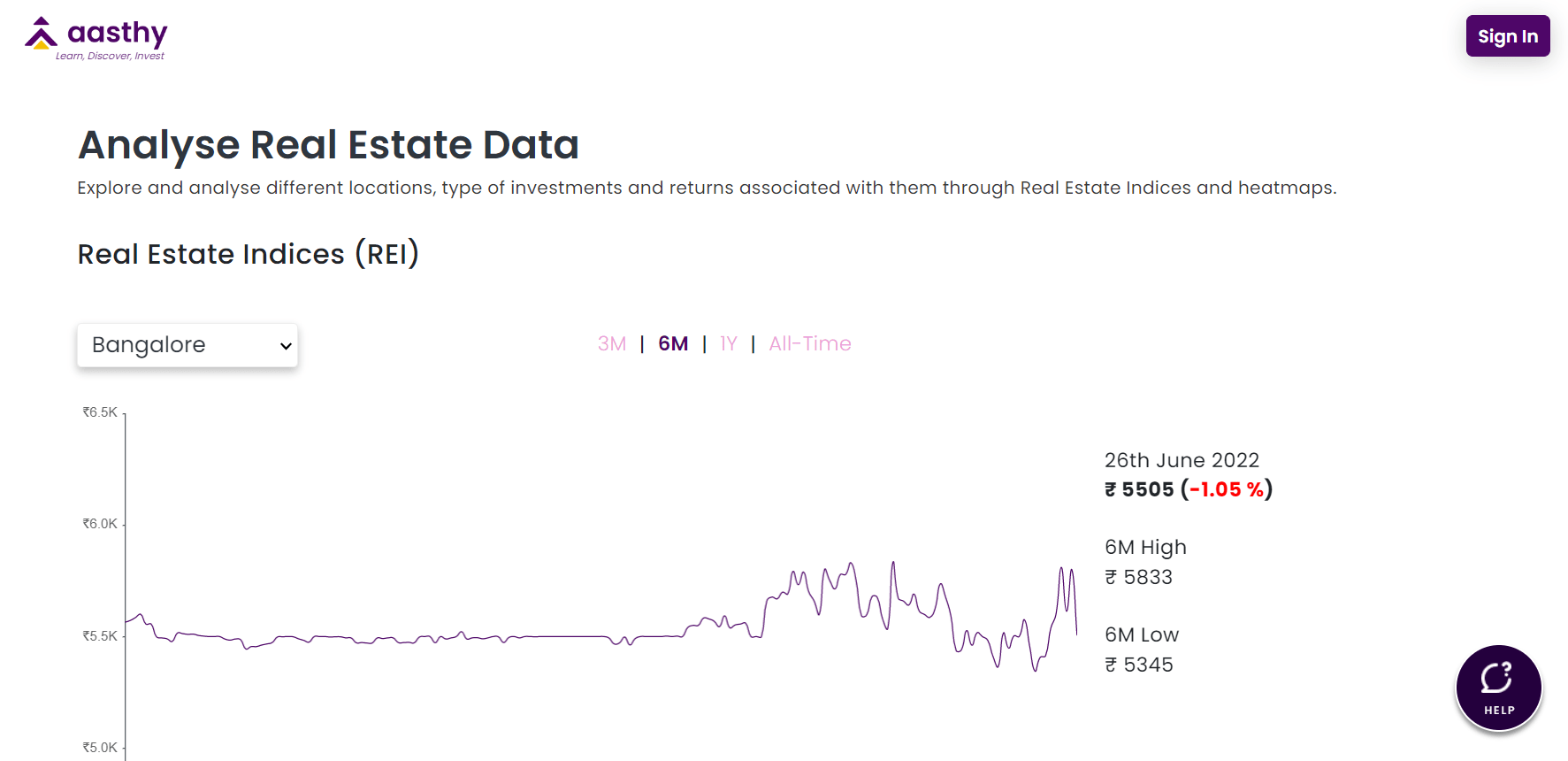This screenshot has height=761, width=1568.
Task: Click the Learn, Discover, Invest tagline
Action: (110, 56)
